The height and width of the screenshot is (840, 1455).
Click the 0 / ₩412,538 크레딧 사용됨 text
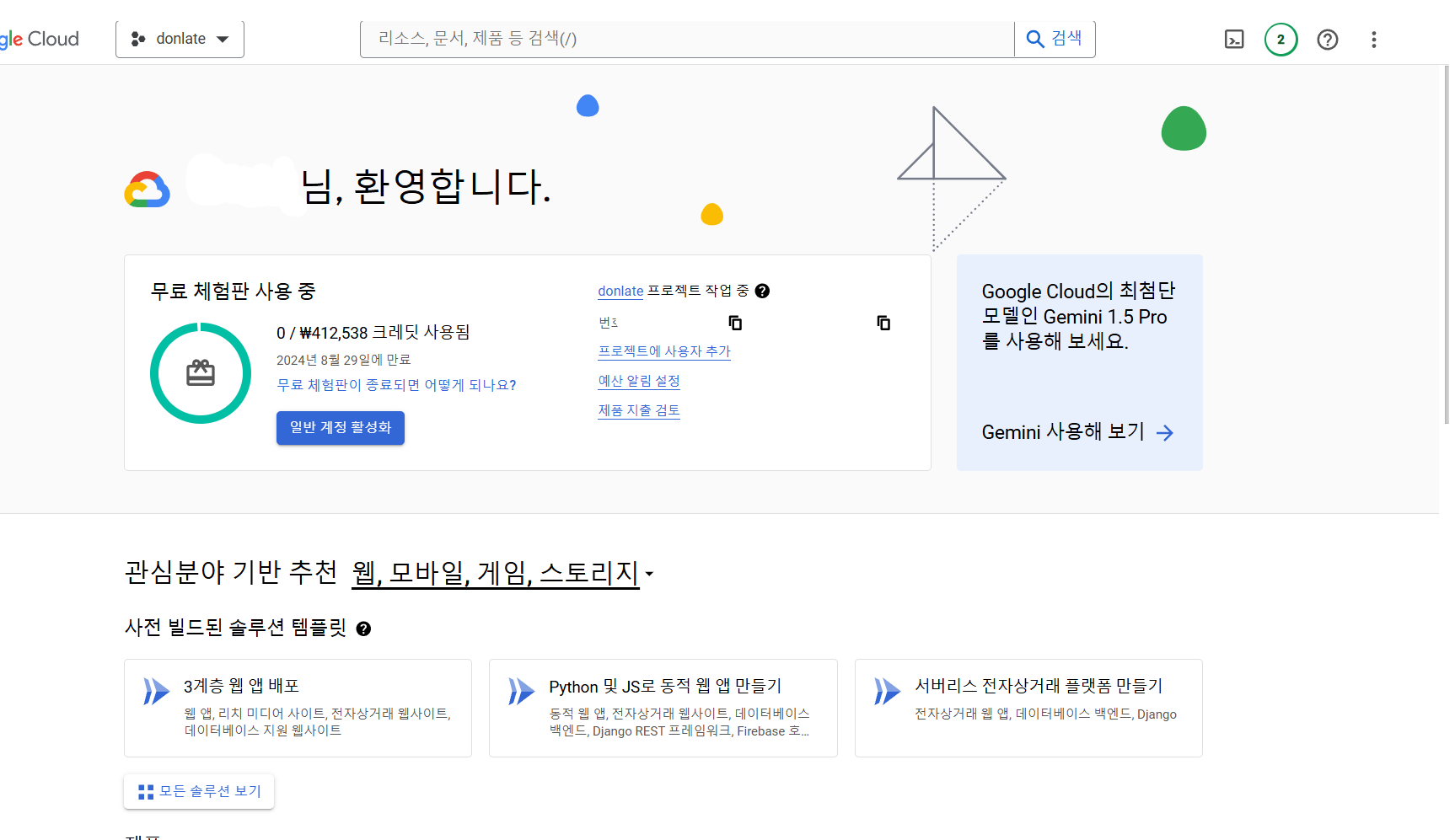373,333
